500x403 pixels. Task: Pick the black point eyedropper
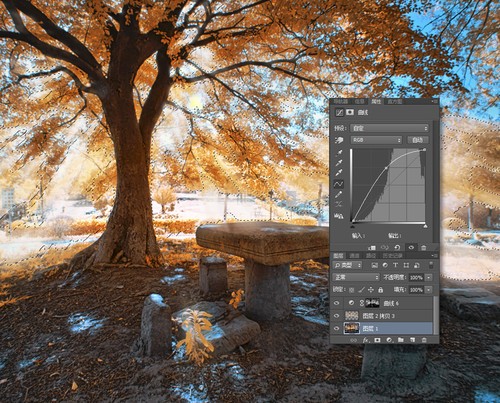[x=339, y=153]
